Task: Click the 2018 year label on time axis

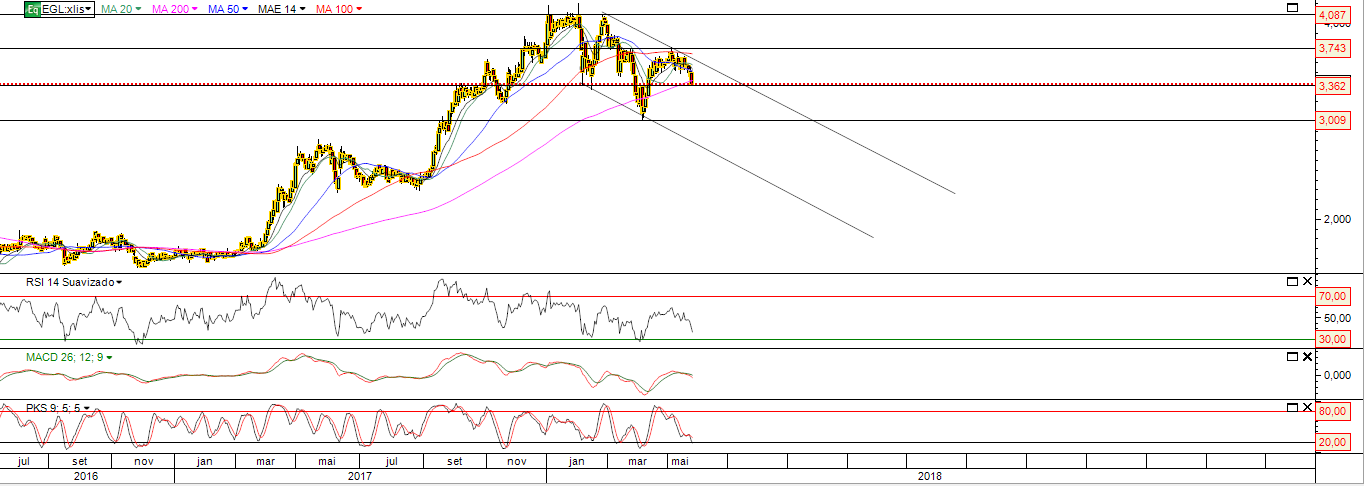Action: pyautogui.click(x=929, y=477)
